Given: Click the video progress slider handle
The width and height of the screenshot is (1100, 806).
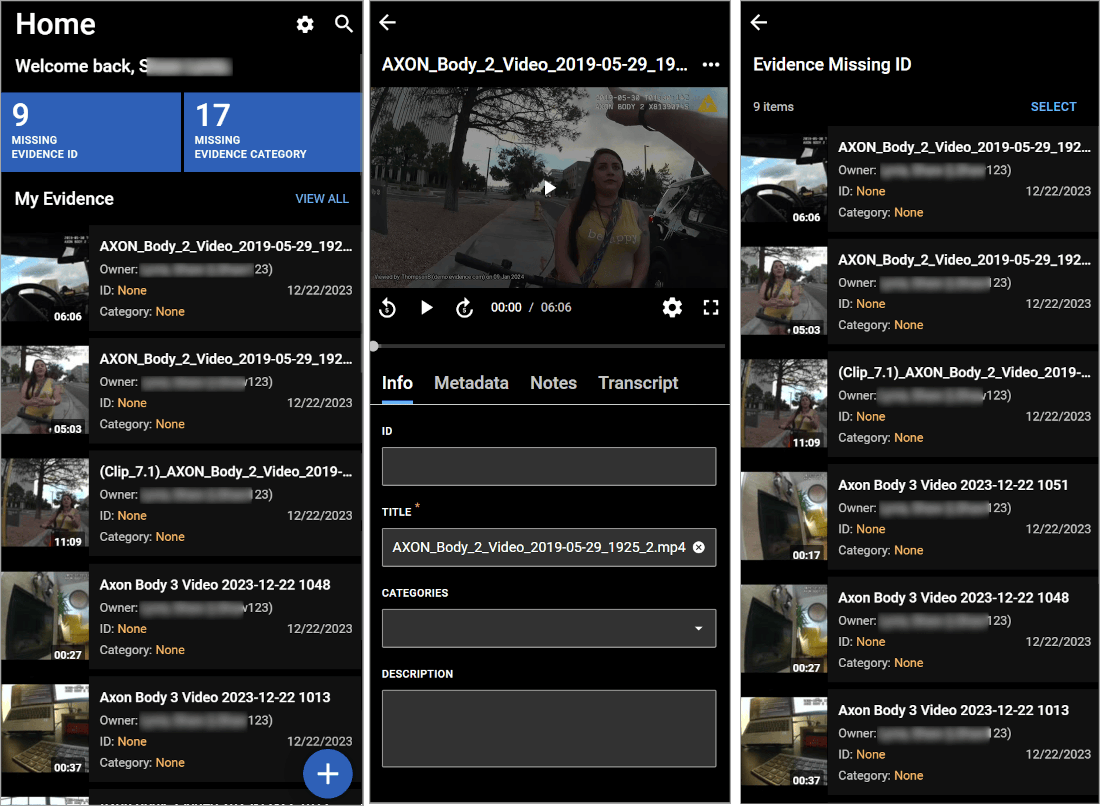Looking at the screenshot, I should [x=374, y=346].
